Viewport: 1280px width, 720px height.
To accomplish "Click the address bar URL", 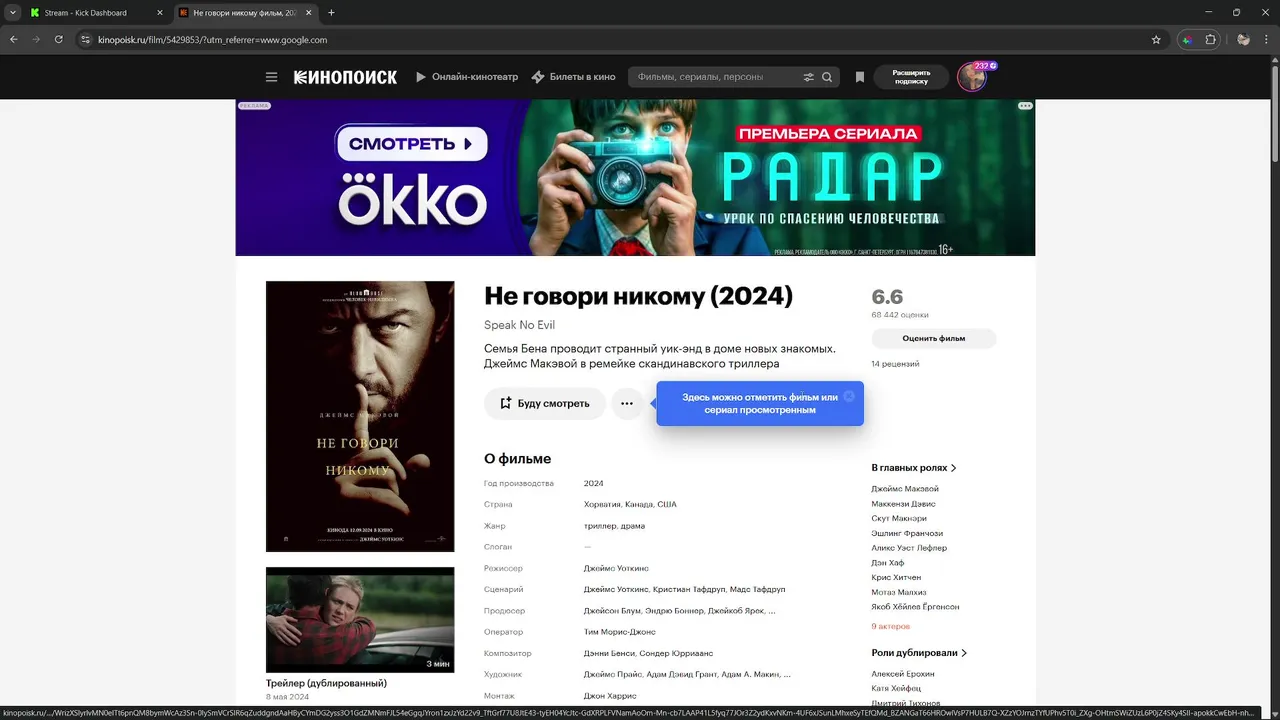I will 213,40.
